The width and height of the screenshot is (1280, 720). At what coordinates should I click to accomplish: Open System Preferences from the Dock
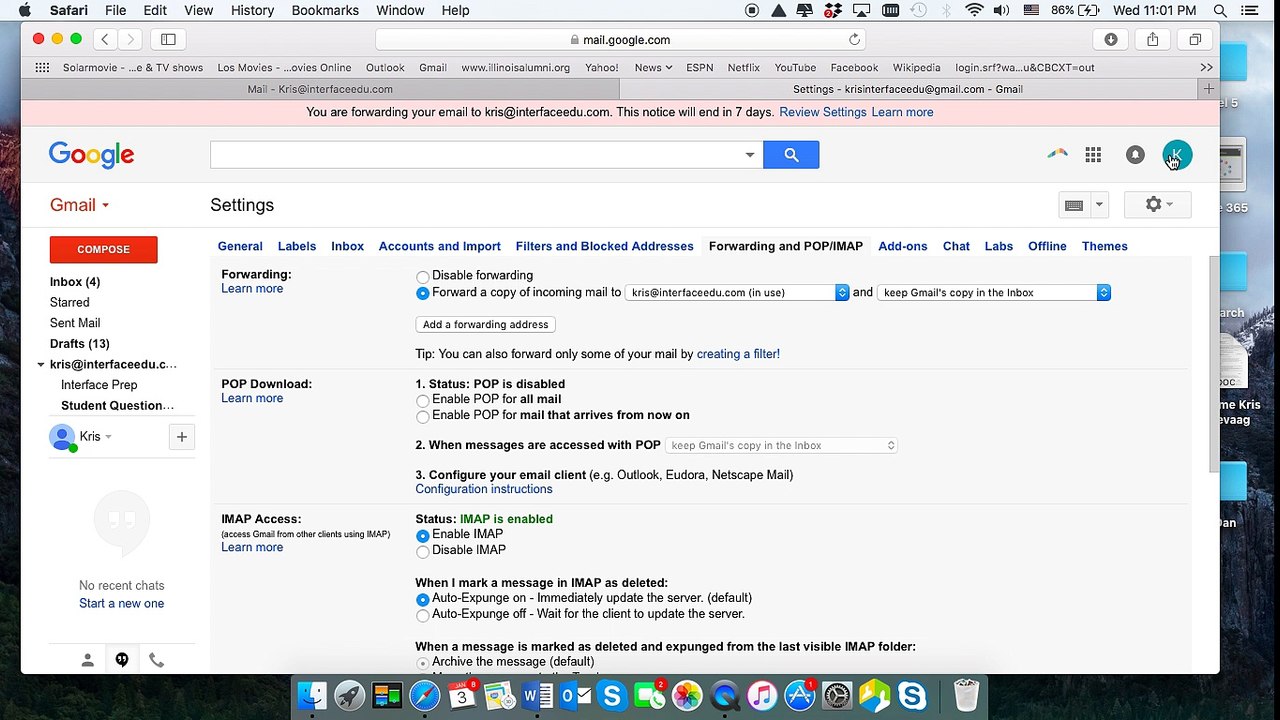[837, 695]
